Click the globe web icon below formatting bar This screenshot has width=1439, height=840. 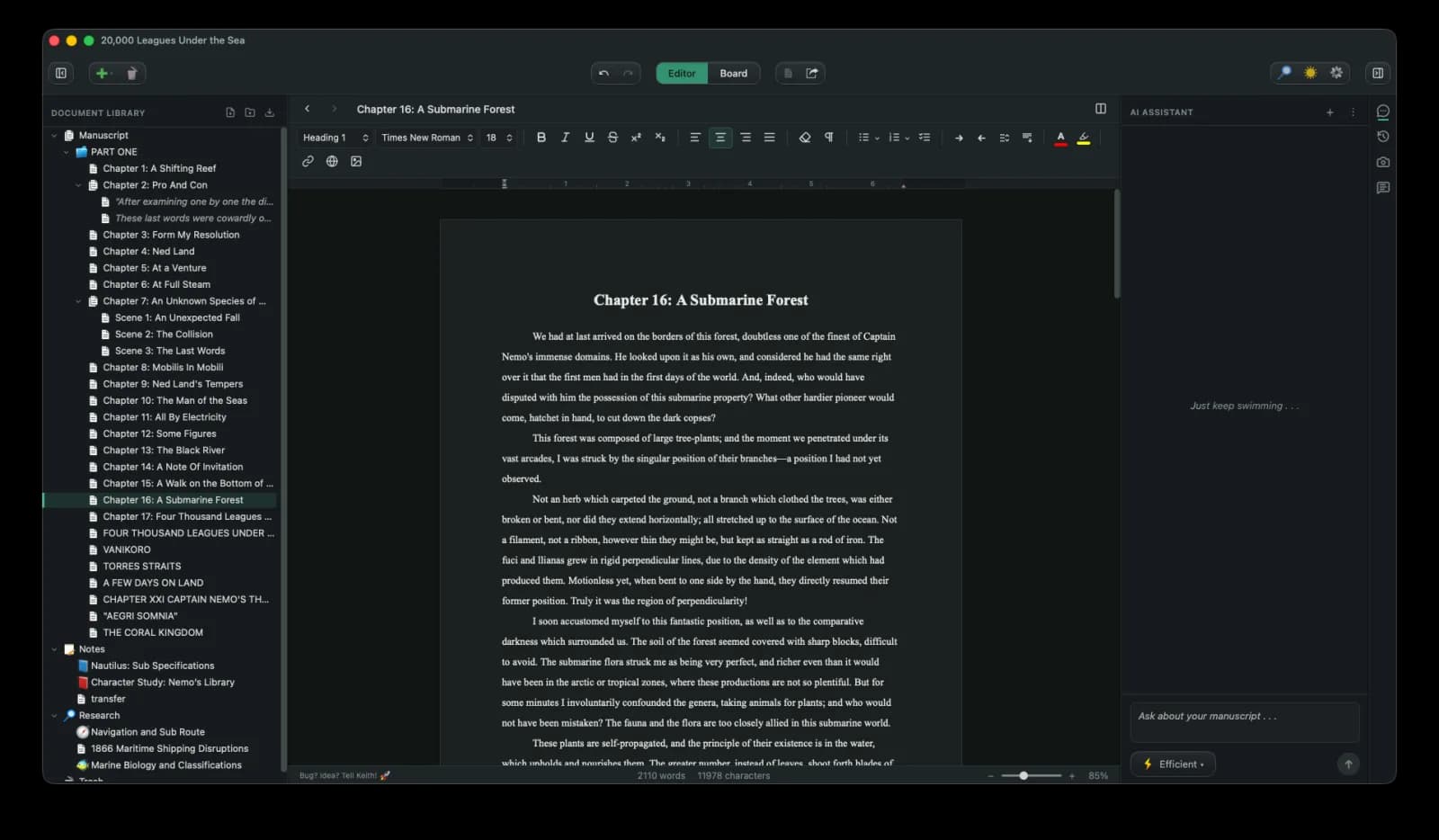tap(332, 161)
